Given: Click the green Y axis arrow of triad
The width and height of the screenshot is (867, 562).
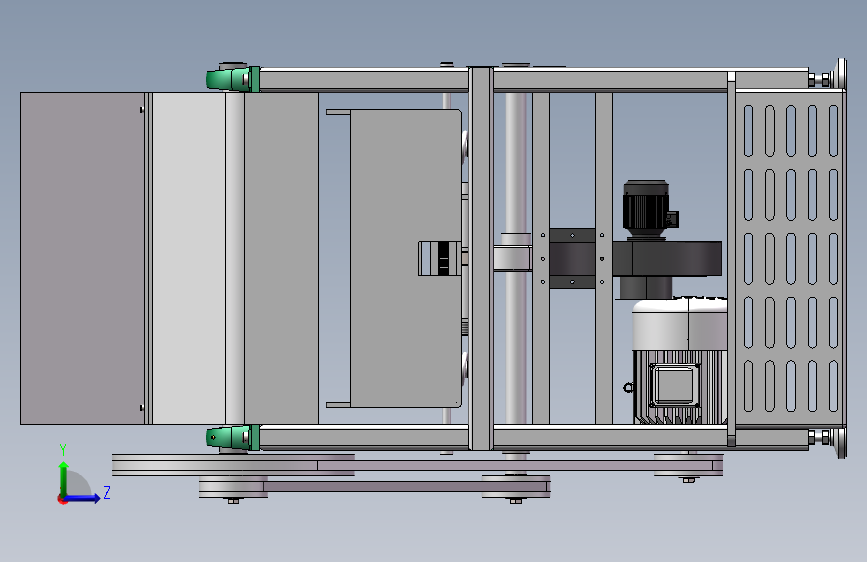Looking at the screenshot, I should 64,477.
